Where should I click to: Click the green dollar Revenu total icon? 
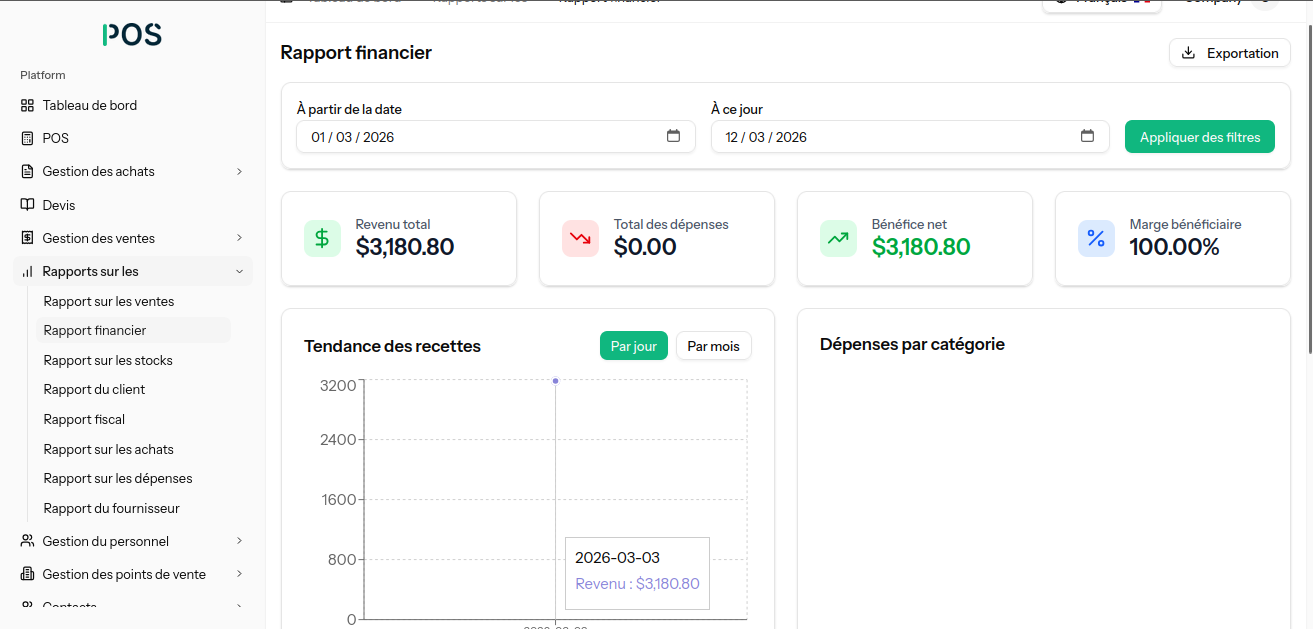(x=322, y=238)
